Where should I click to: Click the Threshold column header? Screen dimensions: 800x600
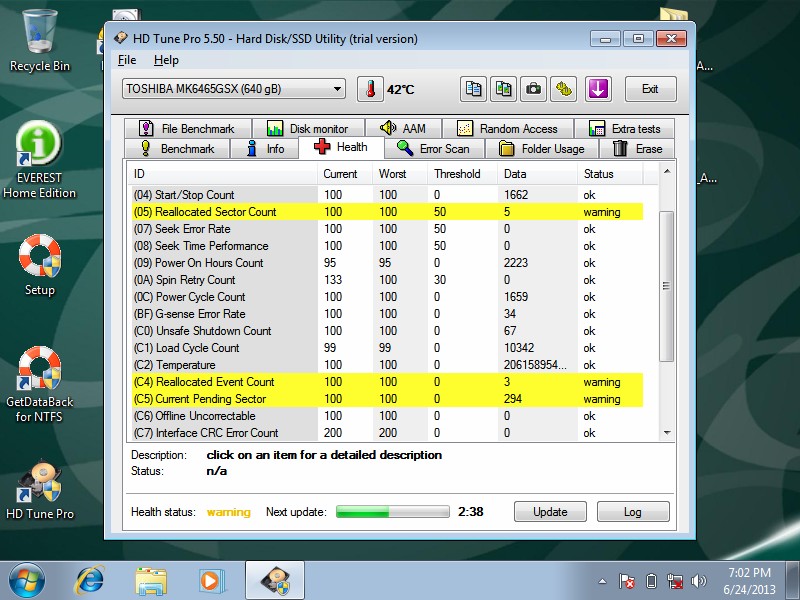463,174
